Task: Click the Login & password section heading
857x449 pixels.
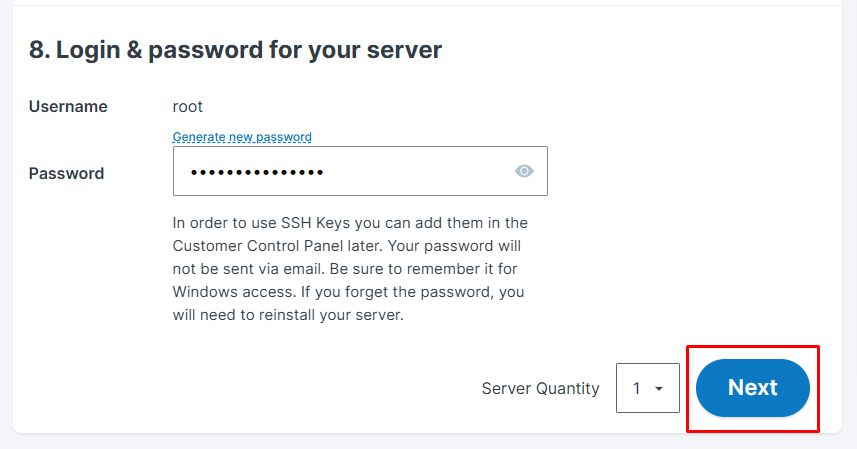Action: pyautogui.click(x=235, y=50)
